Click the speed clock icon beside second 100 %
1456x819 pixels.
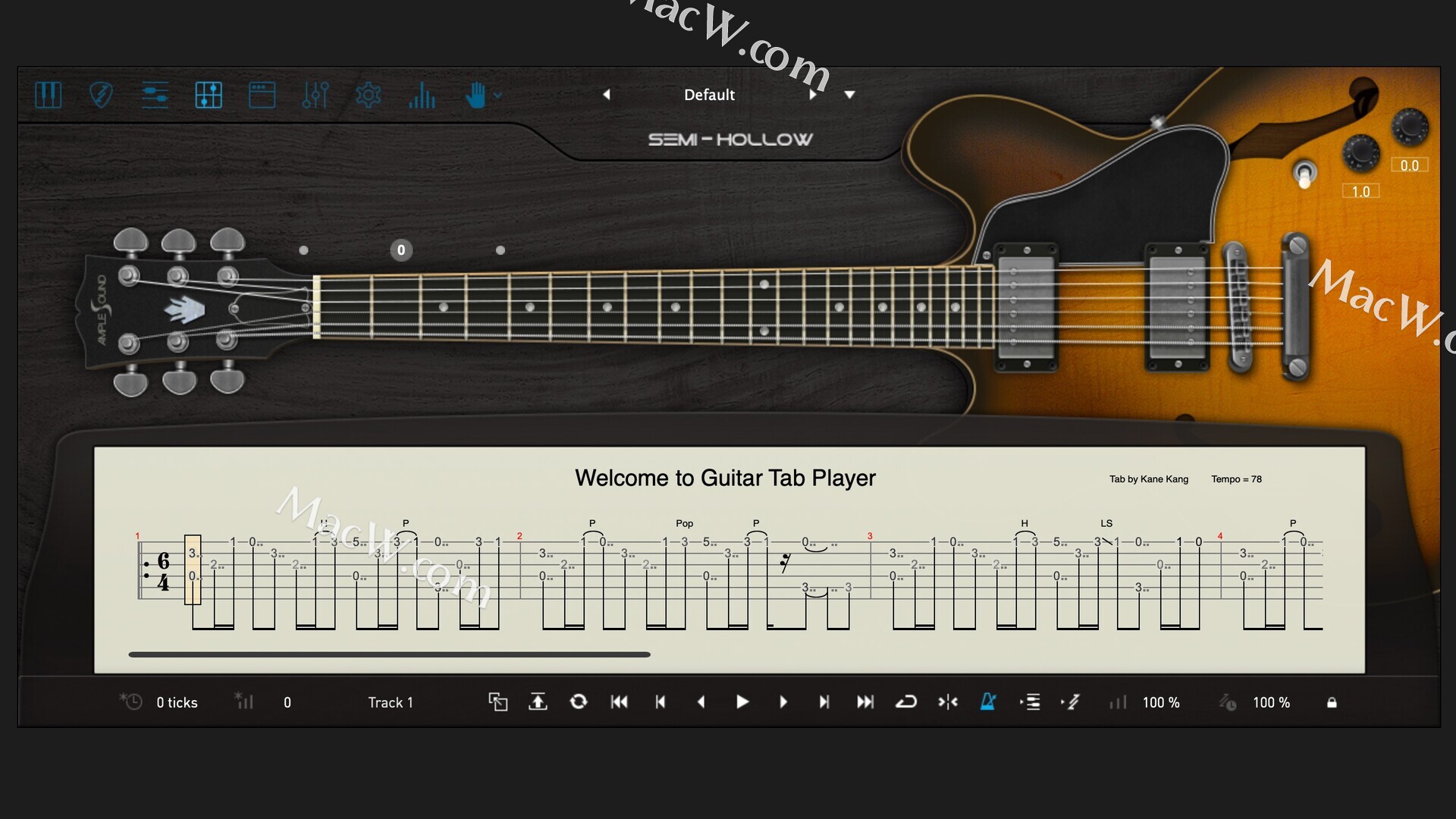[x=1228, y=702]
